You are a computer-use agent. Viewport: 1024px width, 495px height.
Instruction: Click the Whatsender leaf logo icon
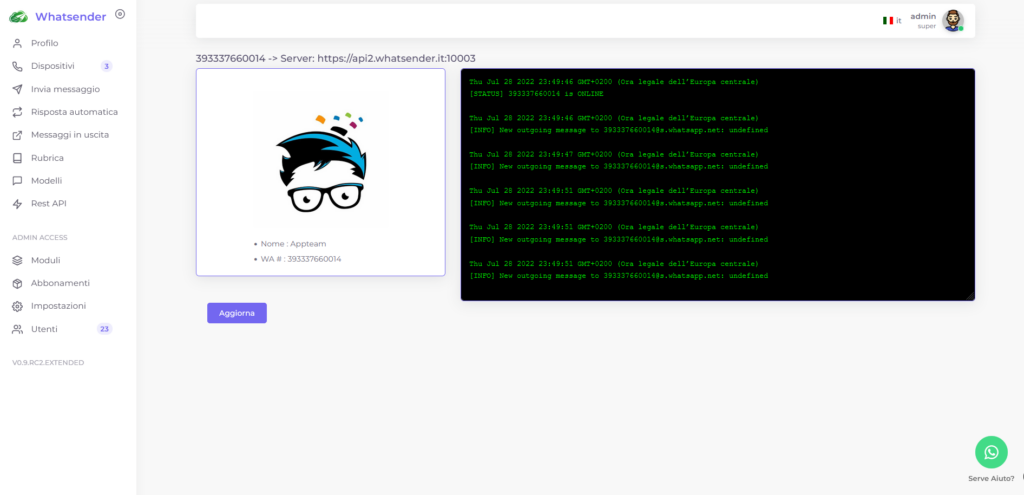pyautogui.click(x=18, y=17)
